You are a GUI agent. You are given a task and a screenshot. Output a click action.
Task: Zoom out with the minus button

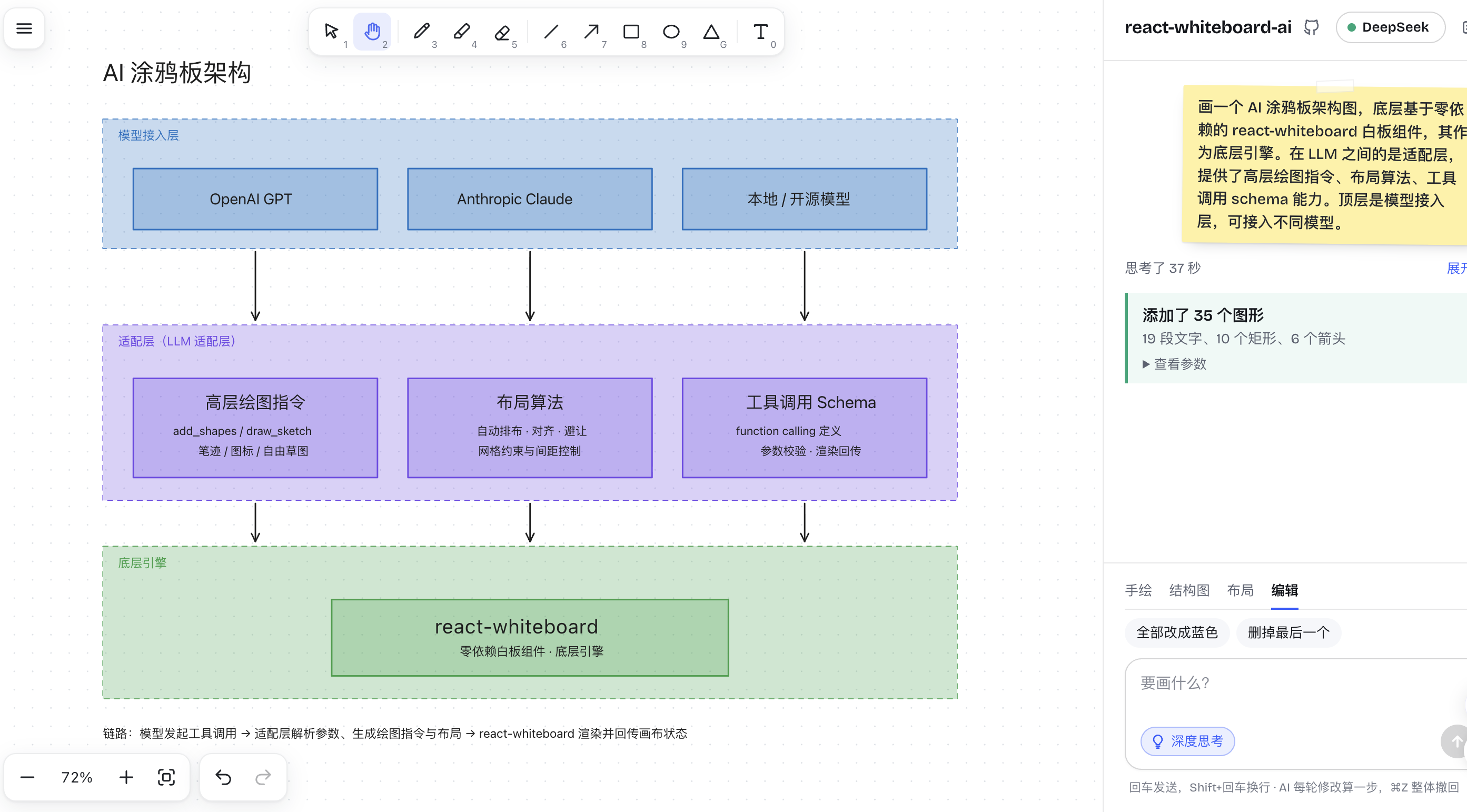coord(27,777)
